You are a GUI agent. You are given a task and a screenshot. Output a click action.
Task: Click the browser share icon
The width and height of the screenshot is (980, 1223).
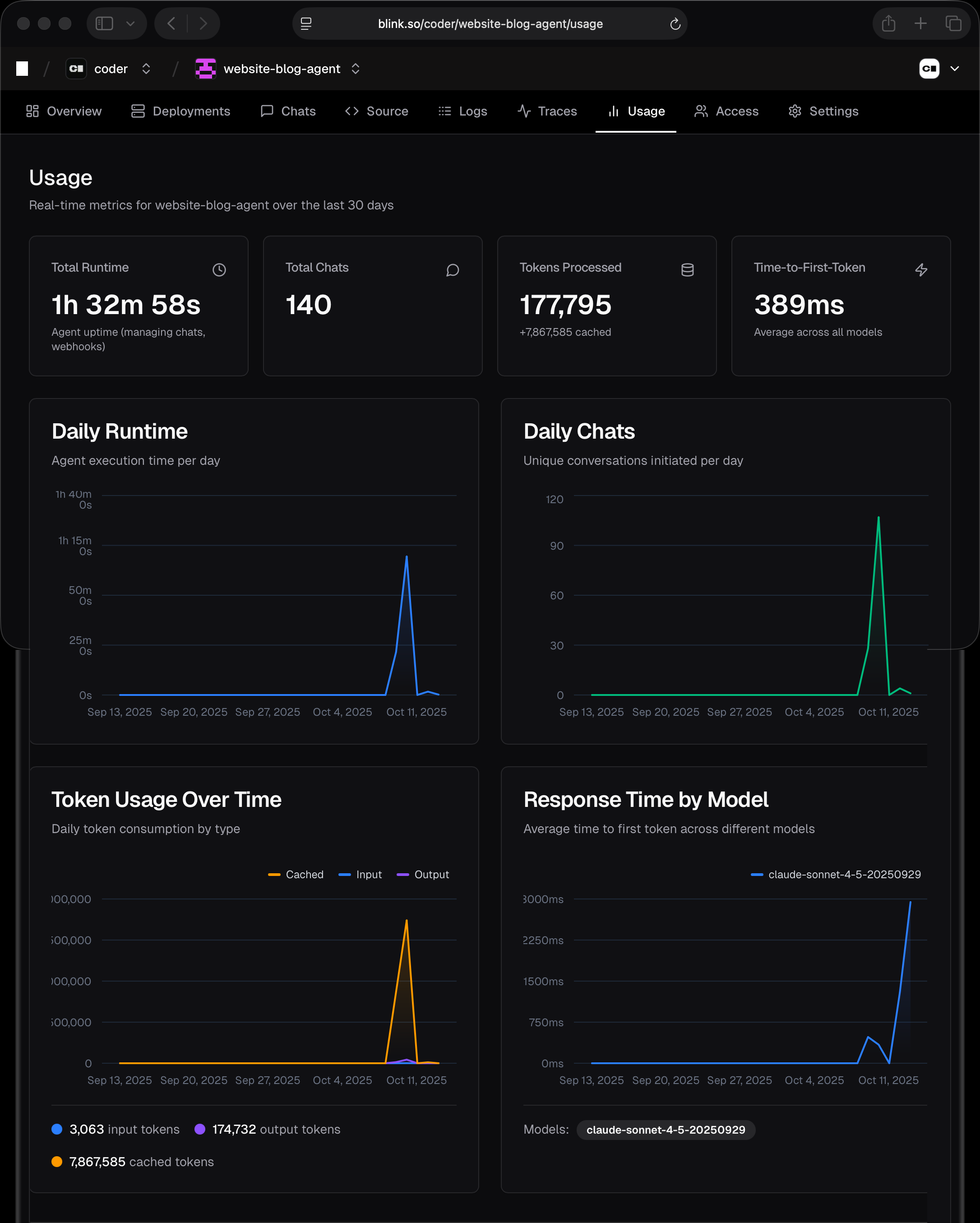tap(888, 23)
